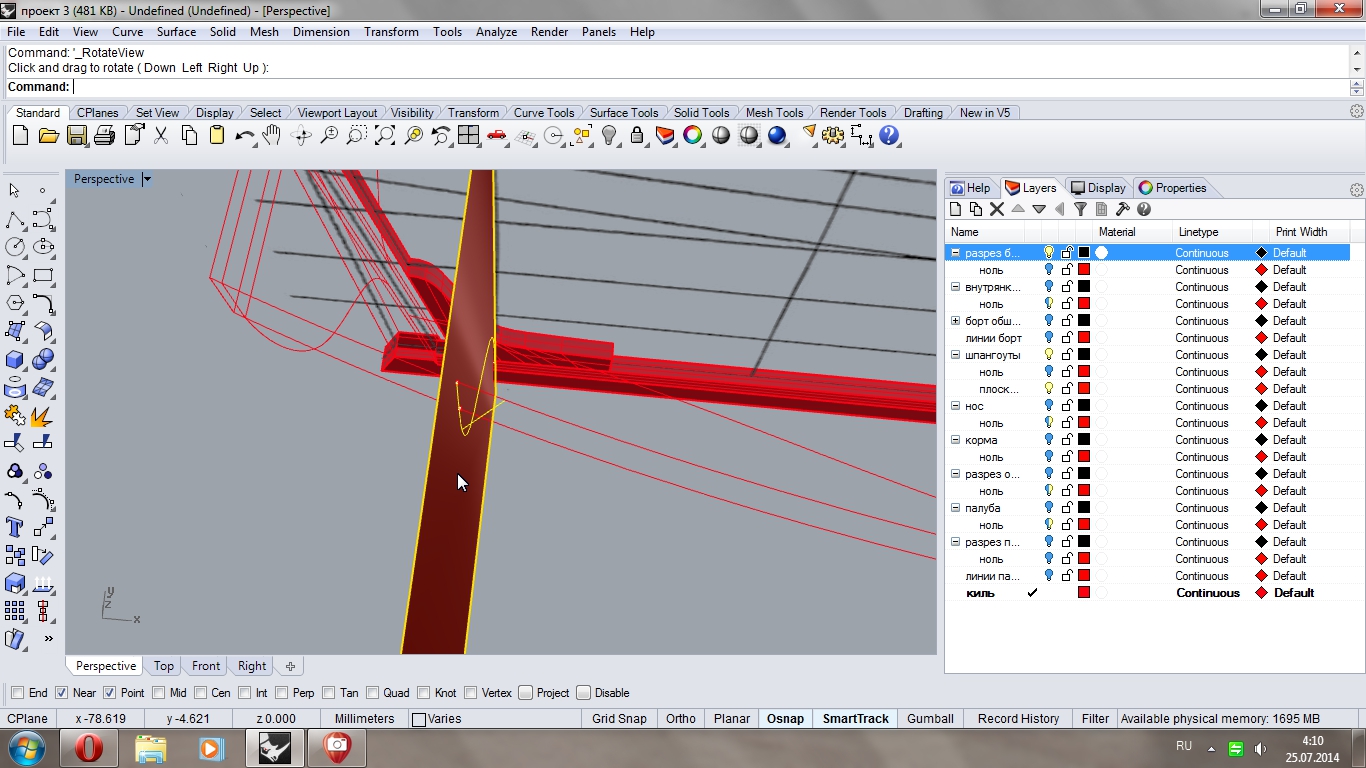This screenshot has height=768, width=1366.
Task: Click the Text object tool
Action: (x=15, y=527)
